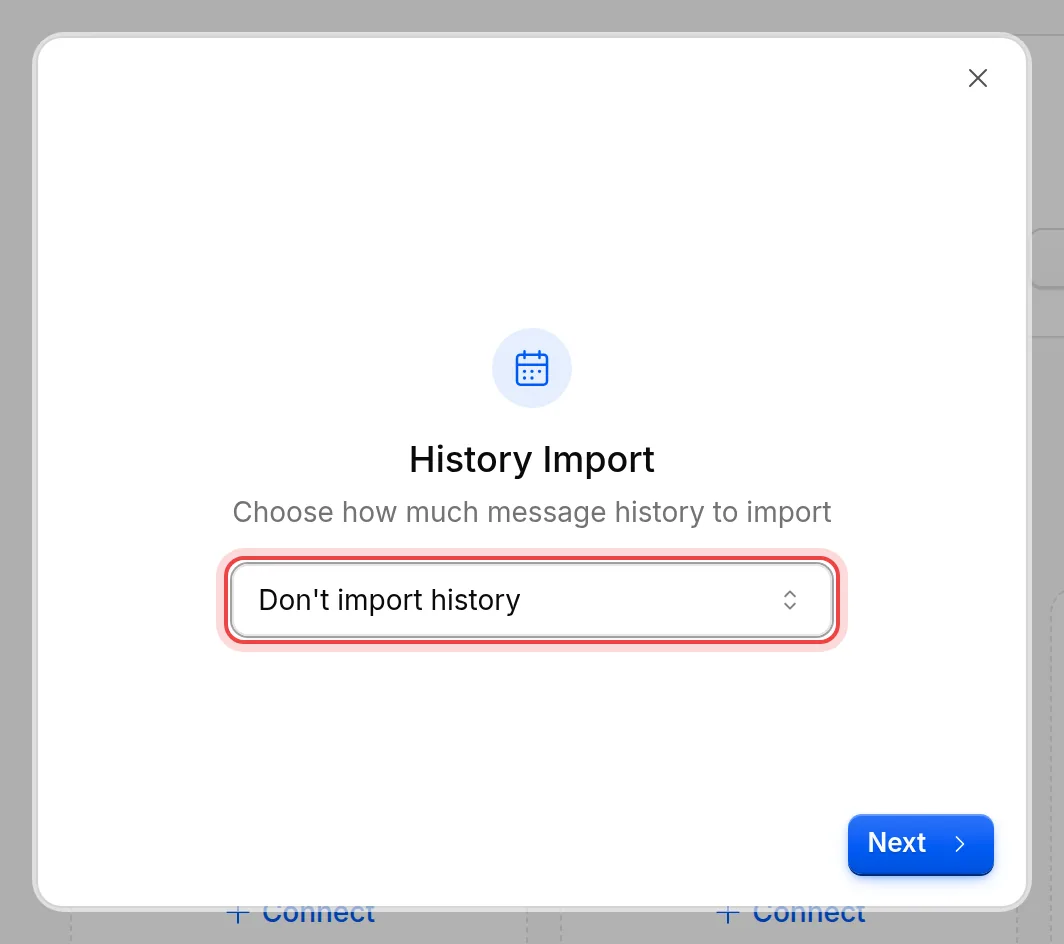Click the History Import heading
1064x944 pixels.
pos(532,459)
